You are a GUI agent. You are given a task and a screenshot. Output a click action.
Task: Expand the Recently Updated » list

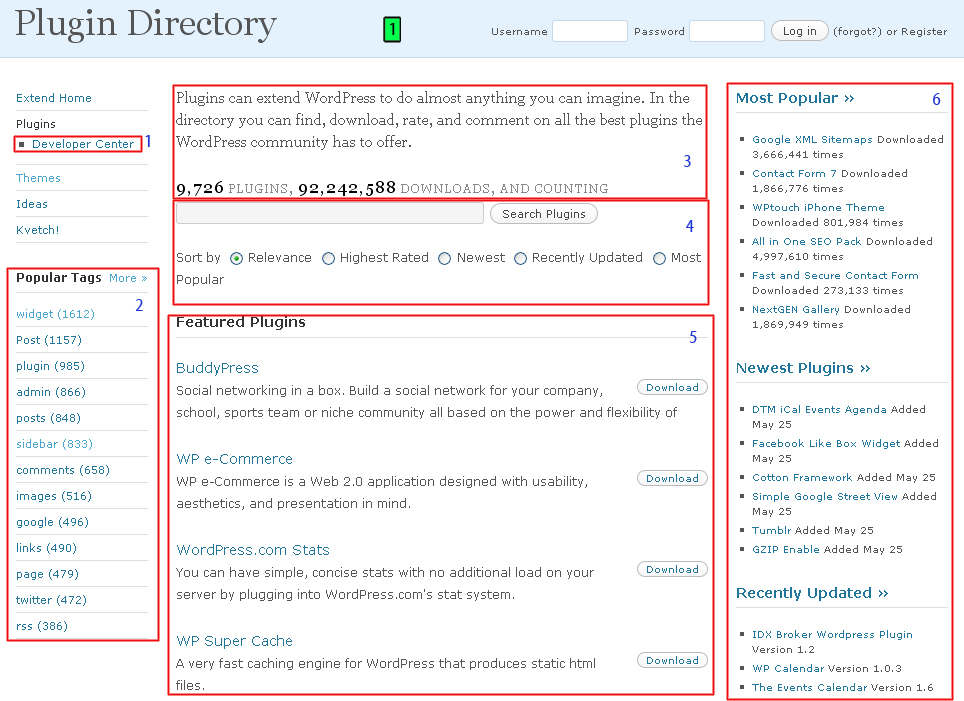(x=812, y=593)
